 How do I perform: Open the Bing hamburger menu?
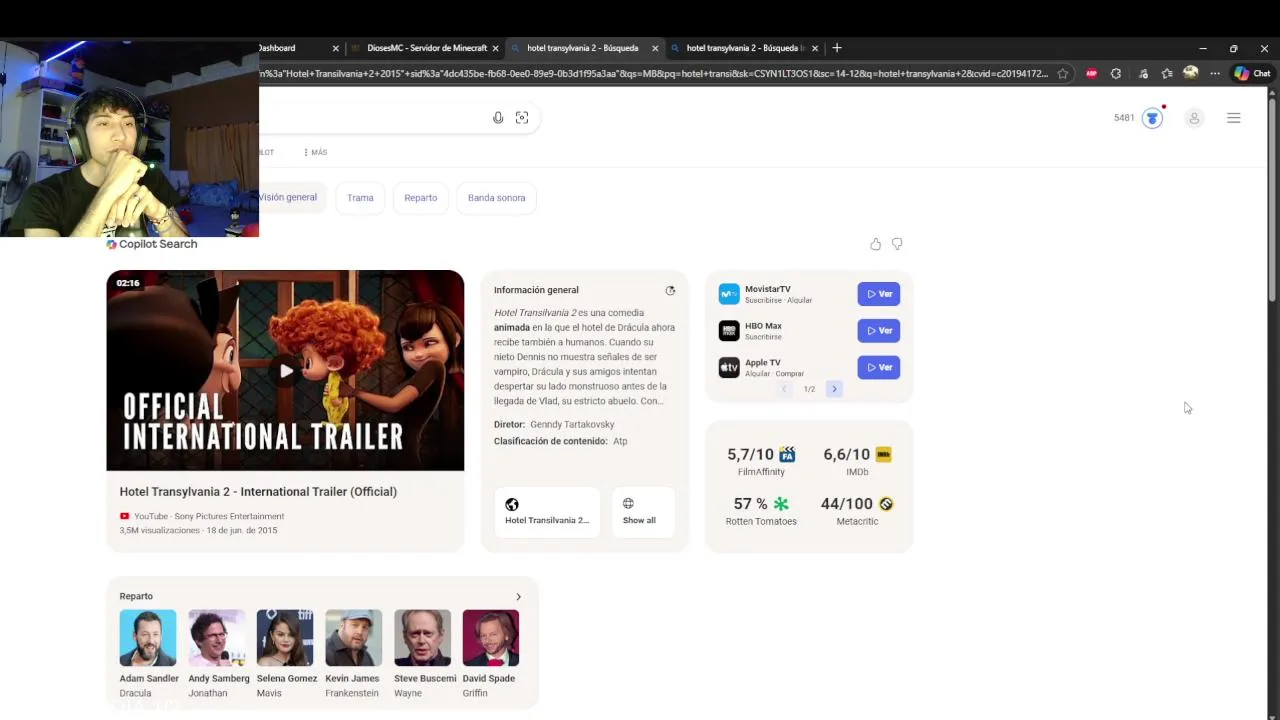point(1234,118)
